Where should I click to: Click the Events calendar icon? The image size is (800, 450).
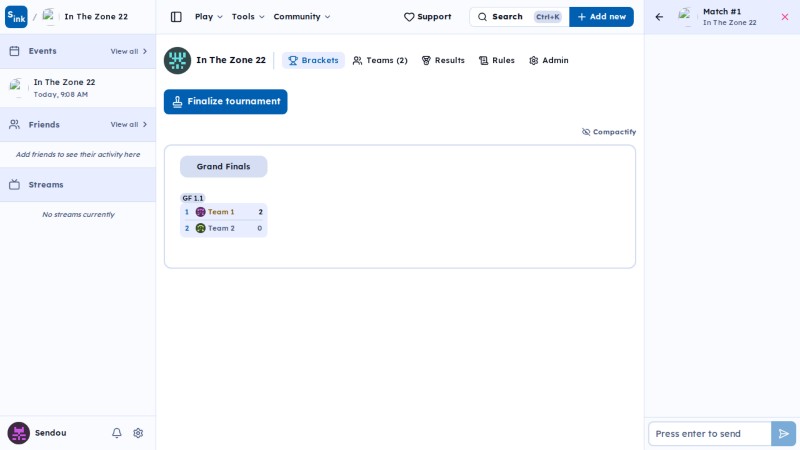click(14, 51)
